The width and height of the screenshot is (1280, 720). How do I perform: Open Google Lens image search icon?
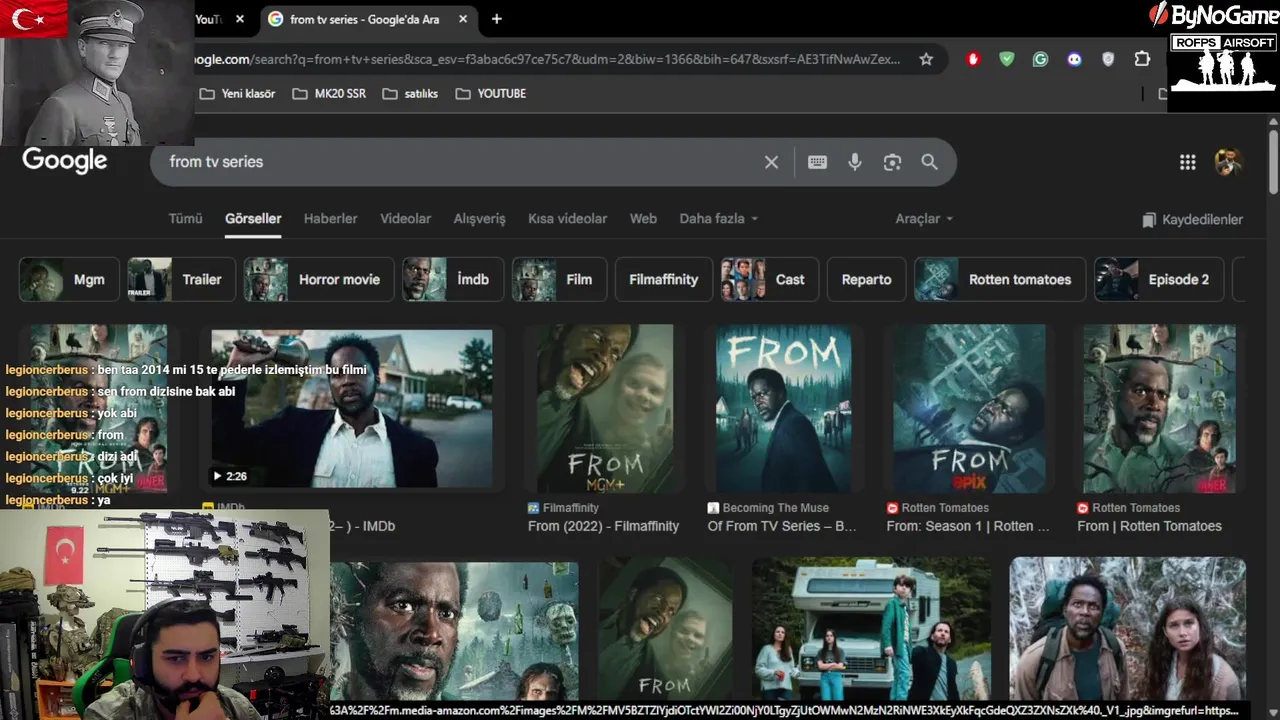892,162
